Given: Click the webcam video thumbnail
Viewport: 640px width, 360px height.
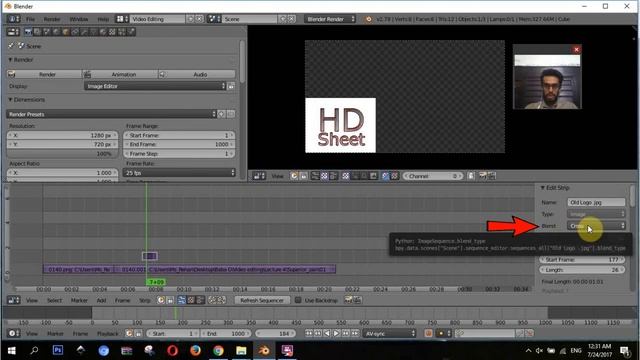Looking at the screenshot, I should pos(547,83).
